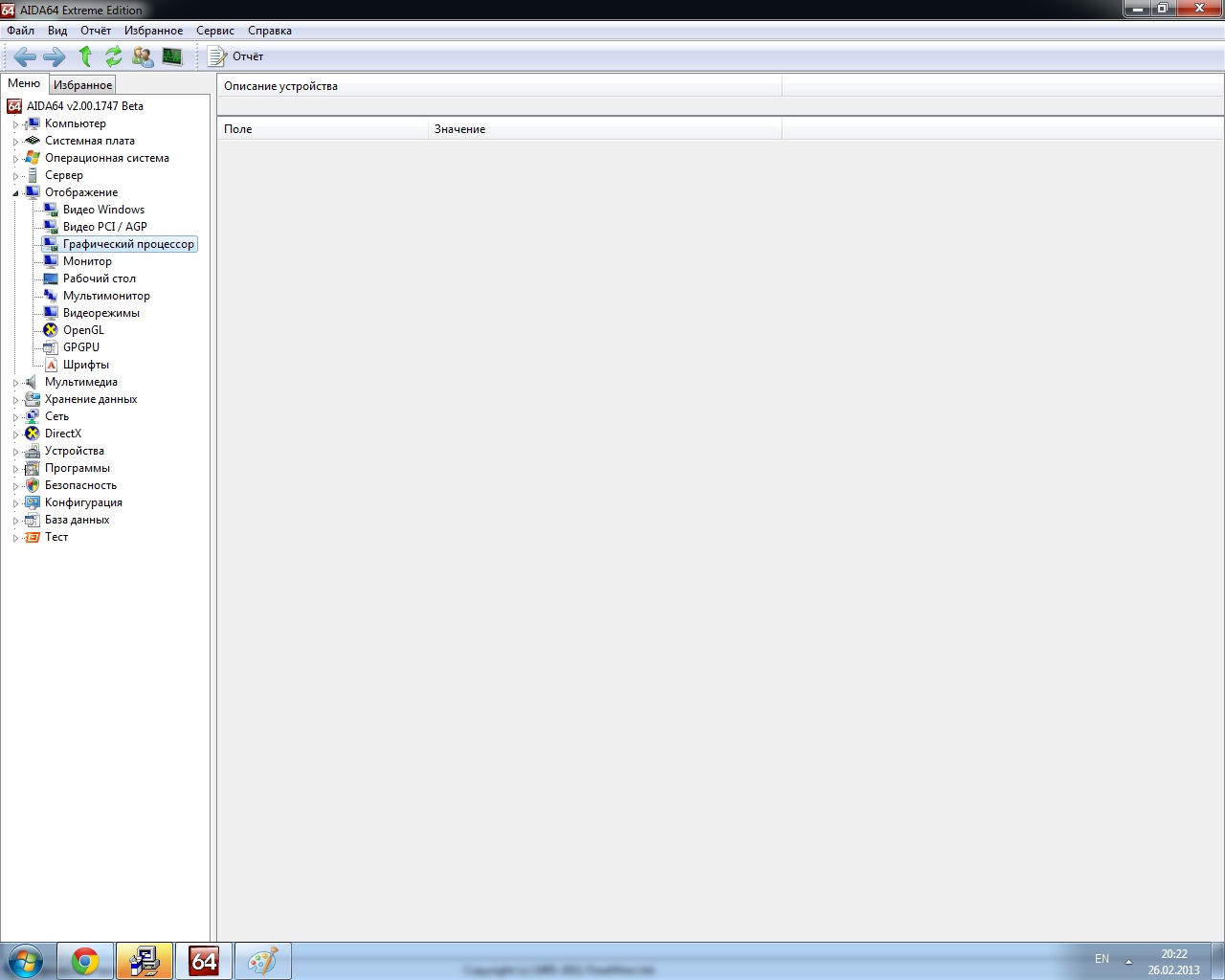The height and width of the screenshot is (980, 1225).
Task: Open the Paint palette taskbar icon
Action: coord(262,961)
